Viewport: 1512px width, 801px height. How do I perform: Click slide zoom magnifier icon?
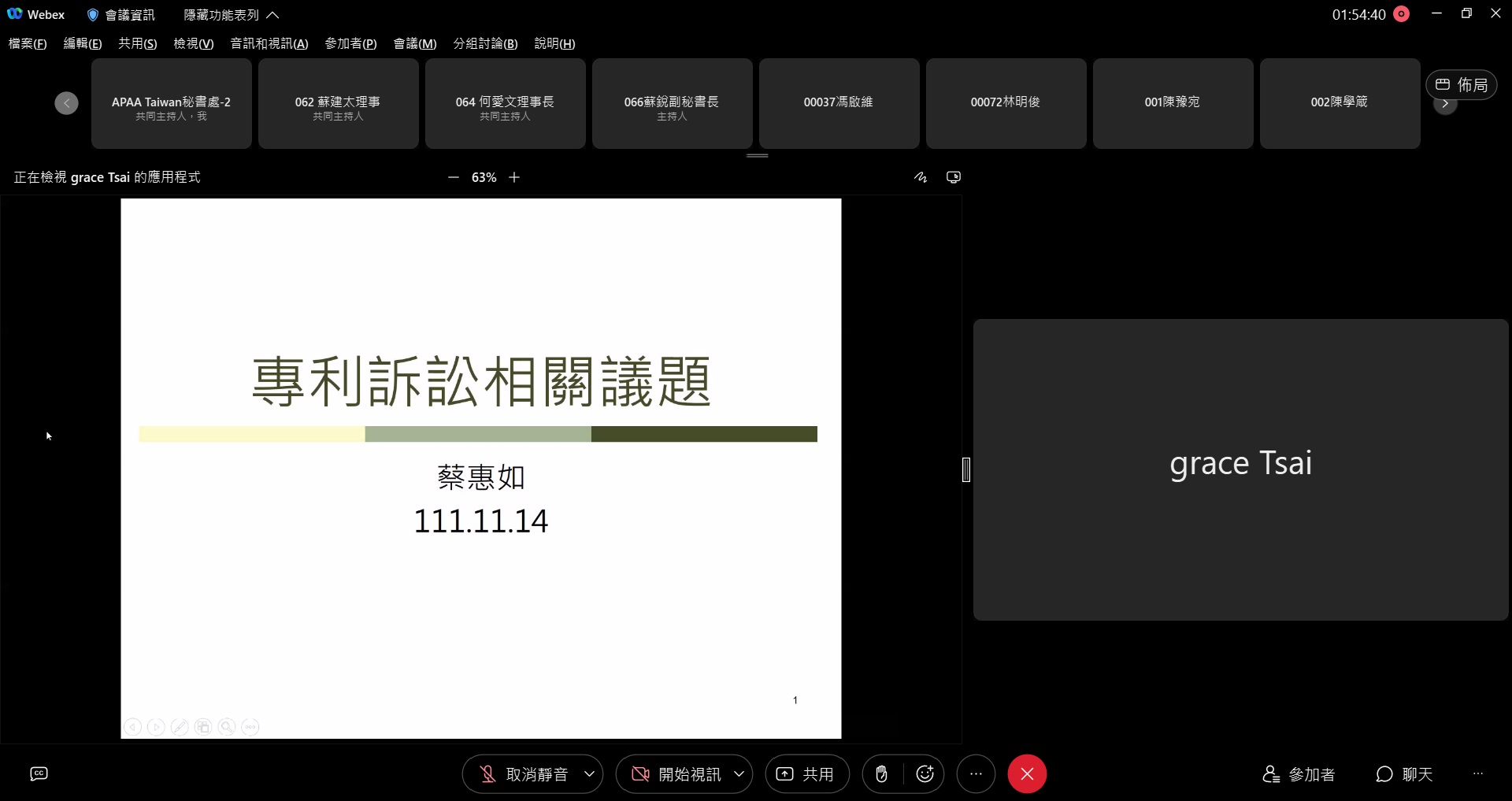tap(227, 727)
